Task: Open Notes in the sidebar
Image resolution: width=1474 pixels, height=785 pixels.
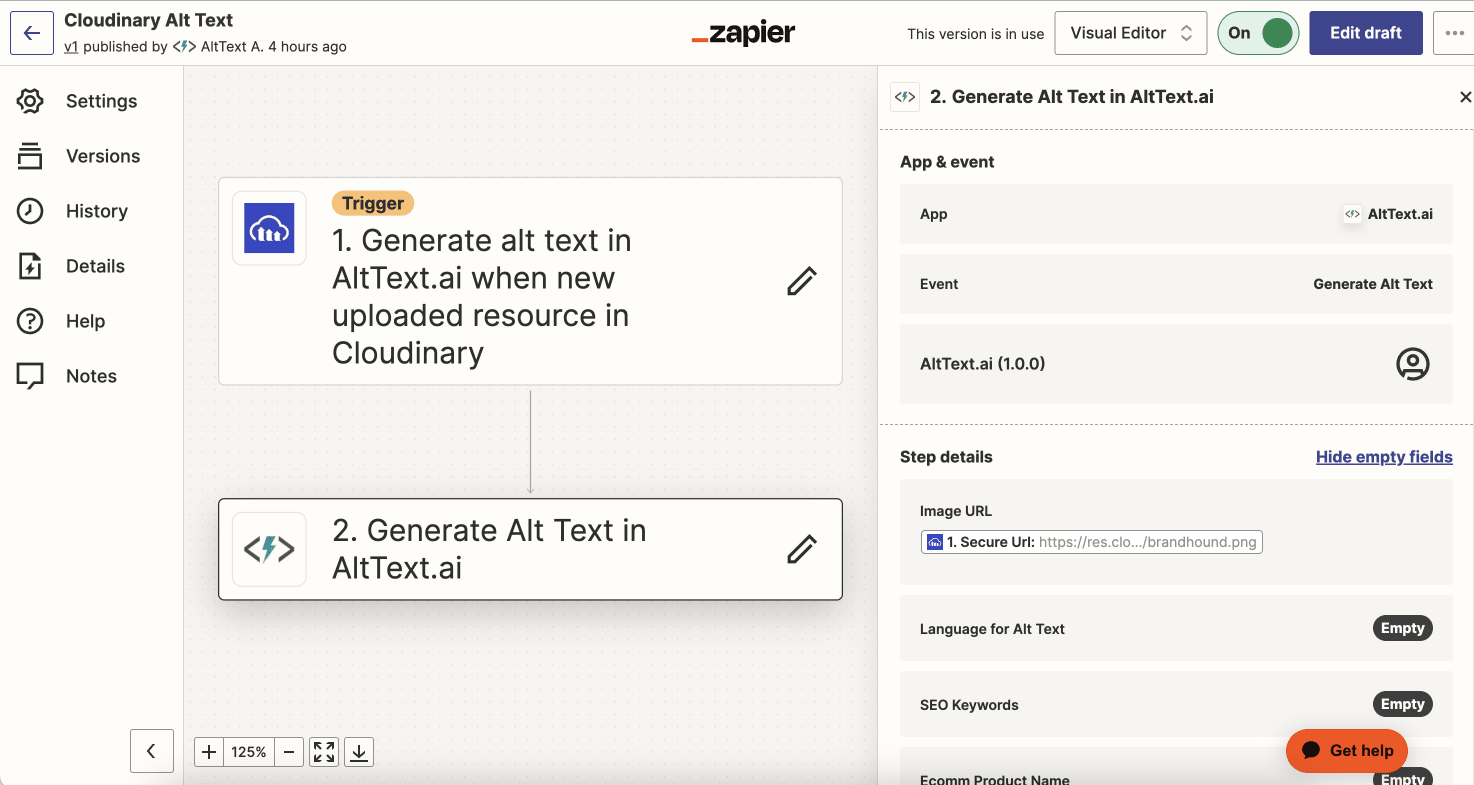Action: click(67, 376)
